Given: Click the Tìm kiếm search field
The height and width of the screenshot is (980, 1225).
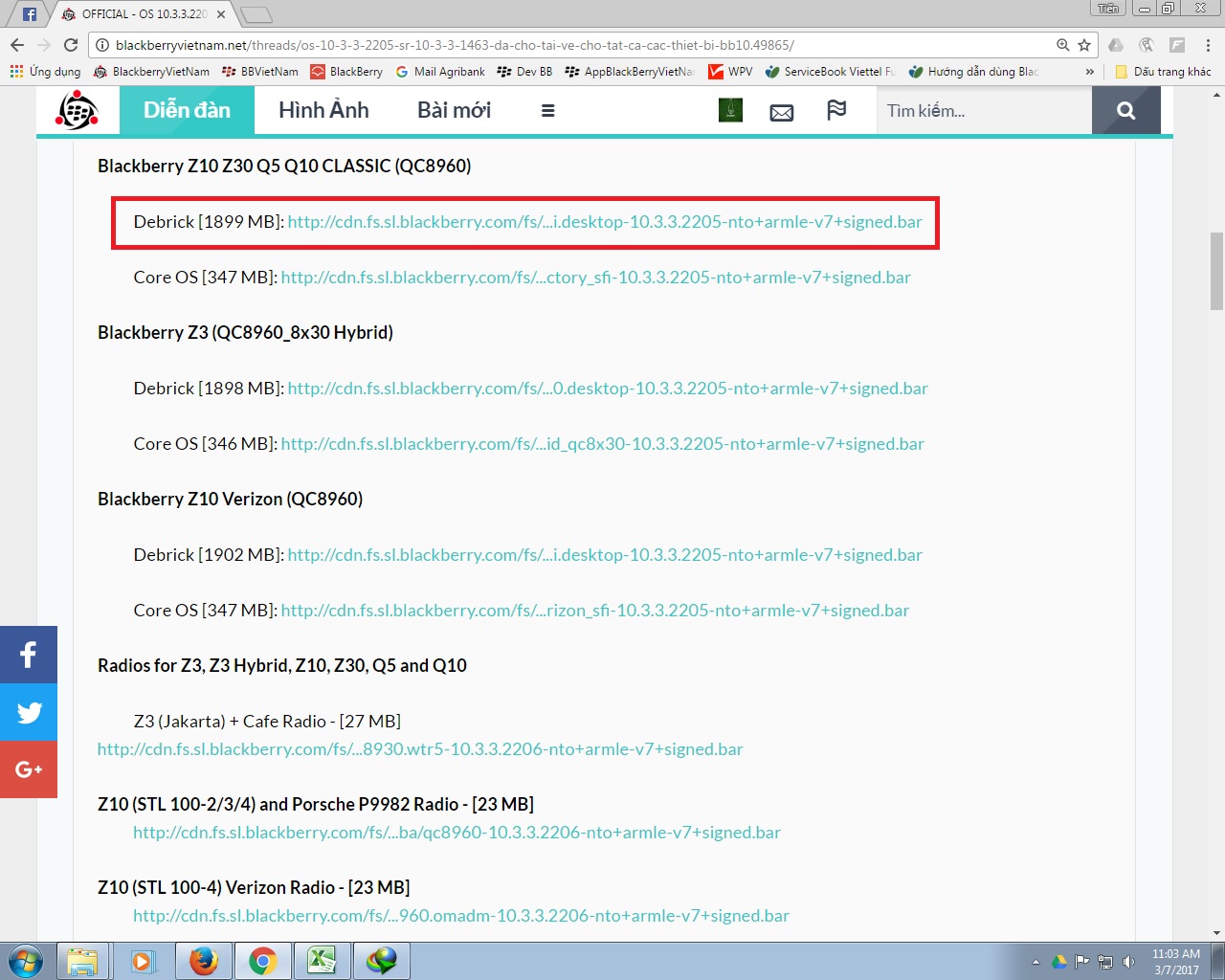Looking at the screenshot, I should coord(983,111).
